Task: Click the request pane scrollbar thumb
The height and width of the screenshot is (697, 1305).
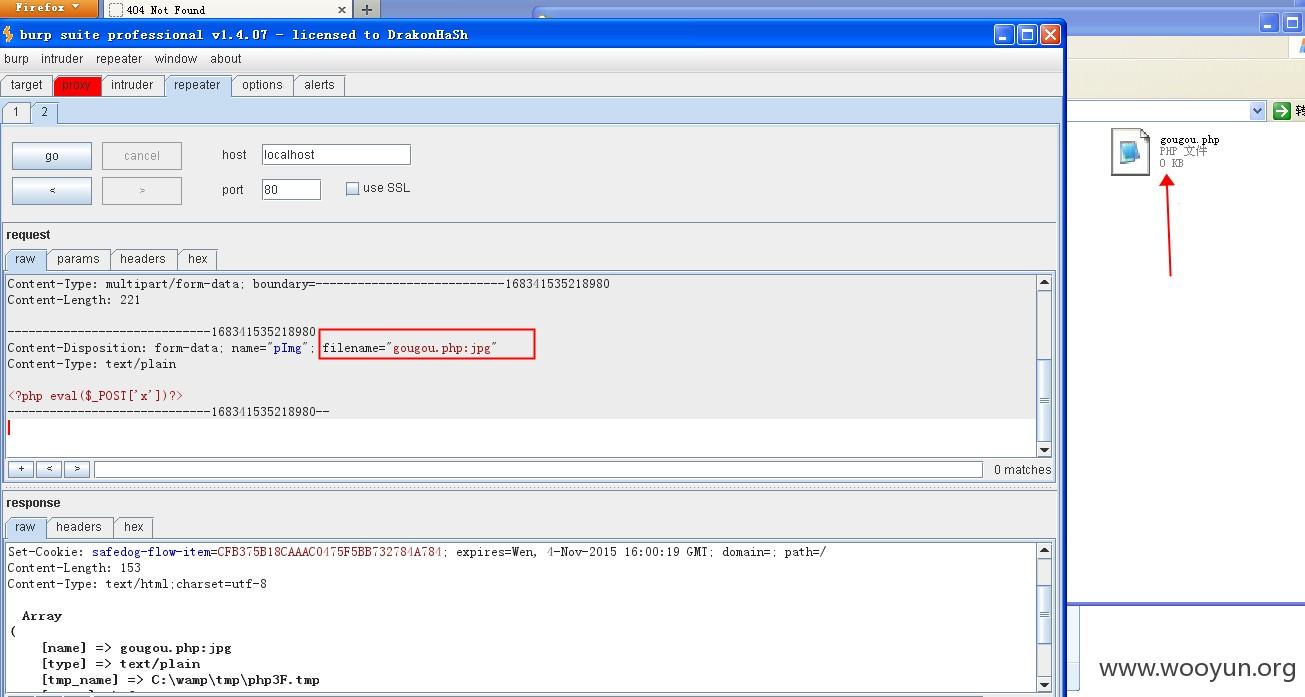Action: (x=1044, y=400)
